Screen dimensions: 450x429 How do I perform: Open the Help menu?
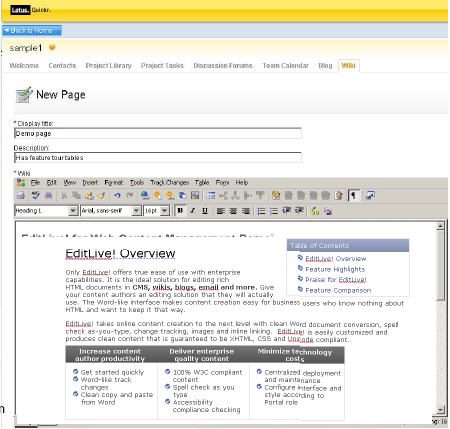coord(242,182)
